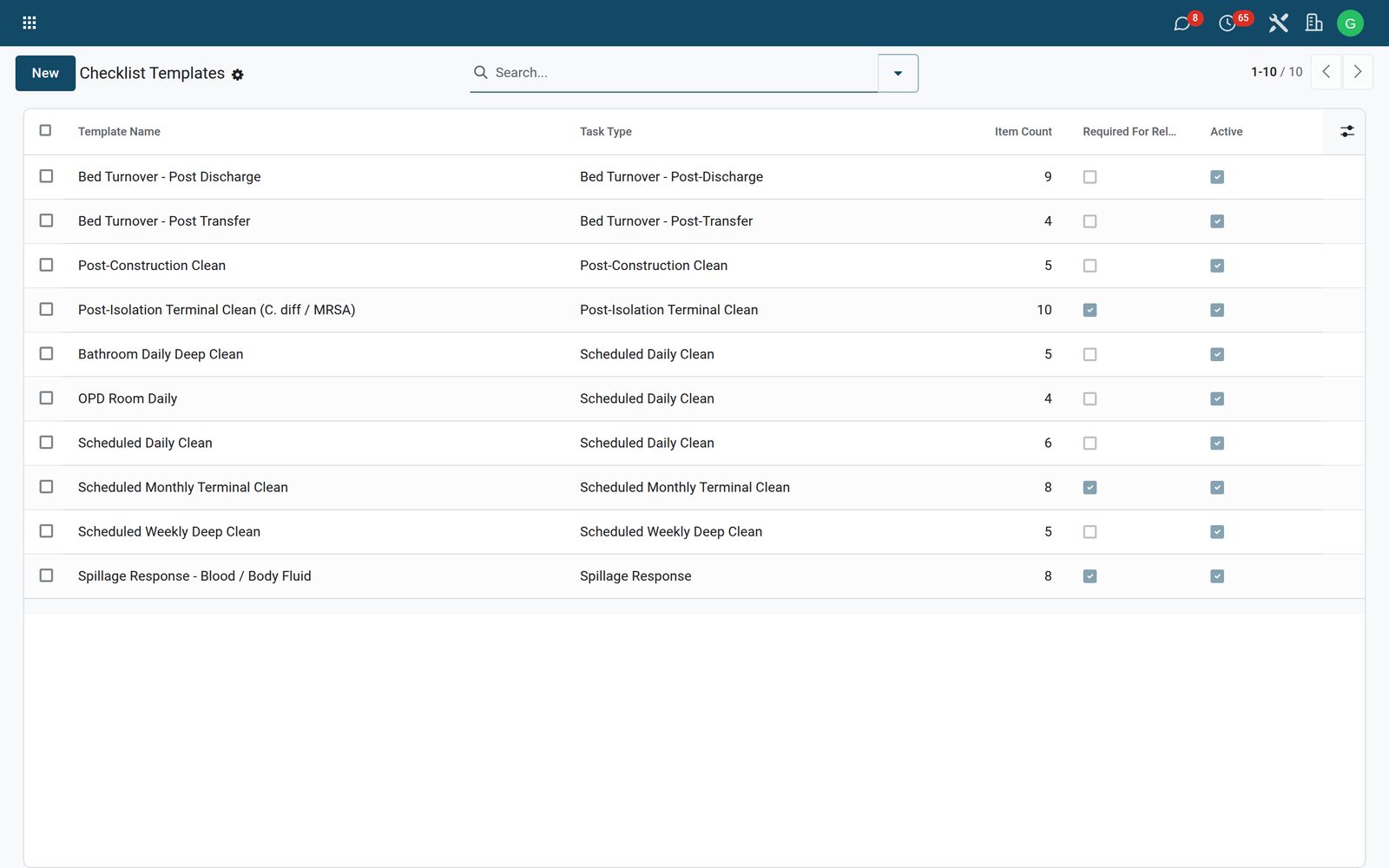Sort by Item Count column header
Image resolution: width=1389 pixels, height=868 pixels.
click(1024, 132)
